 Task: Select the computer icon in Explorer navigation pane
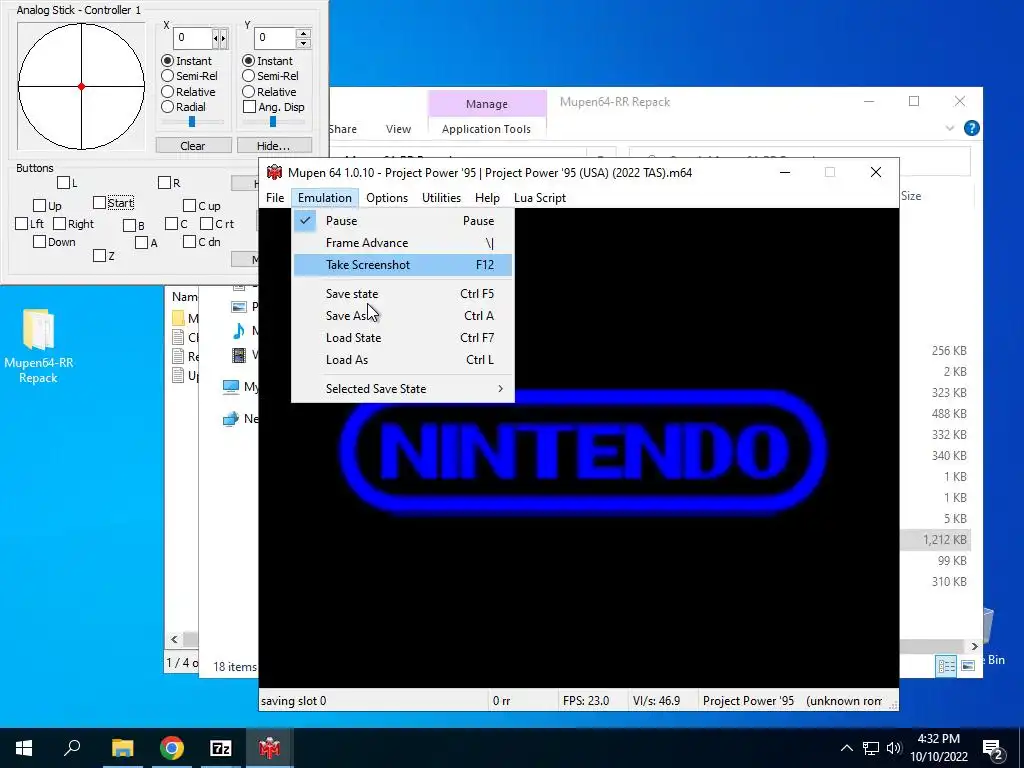tap(231, 387)
